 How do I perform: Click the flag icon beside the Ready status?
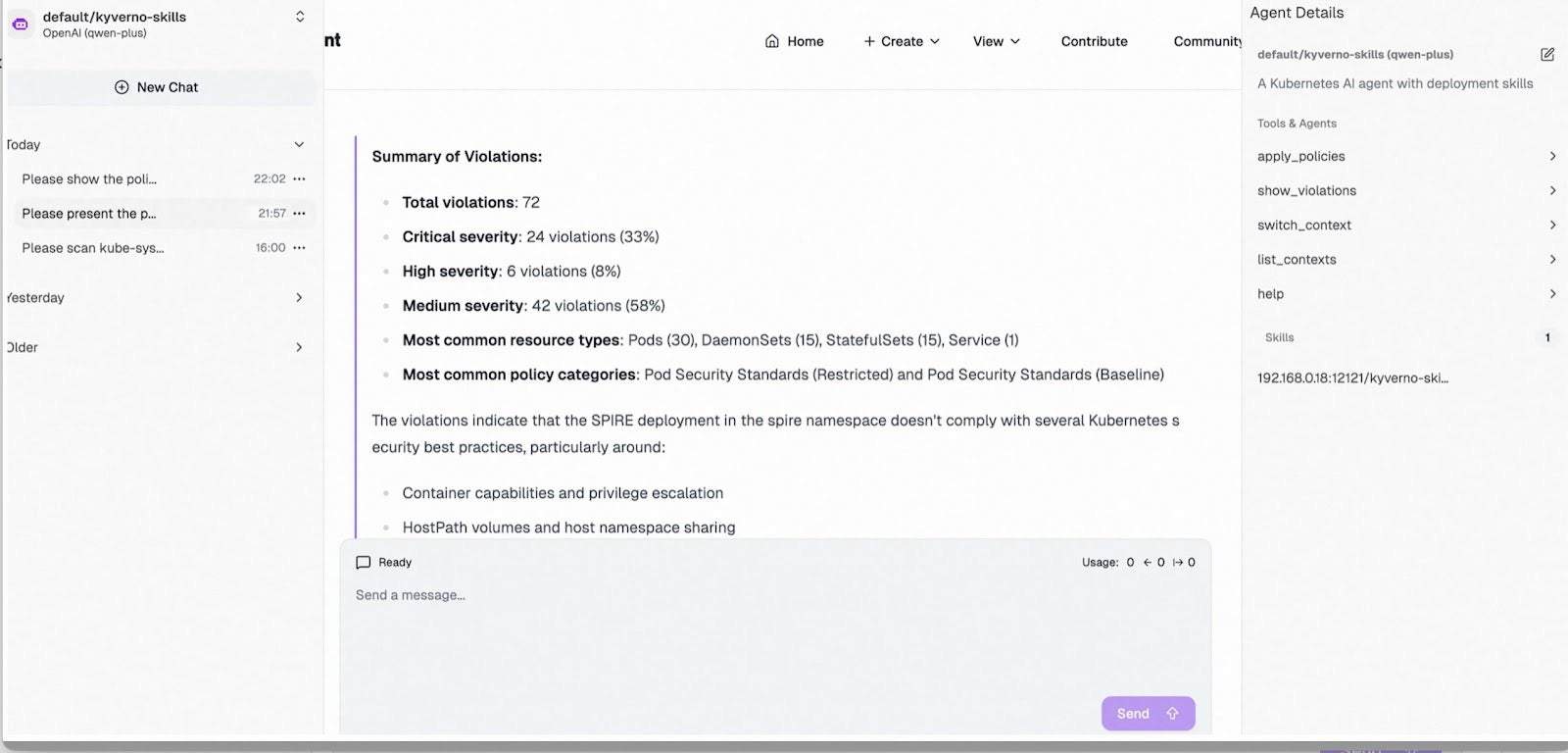pyautogui.click(x=362, y=561)
